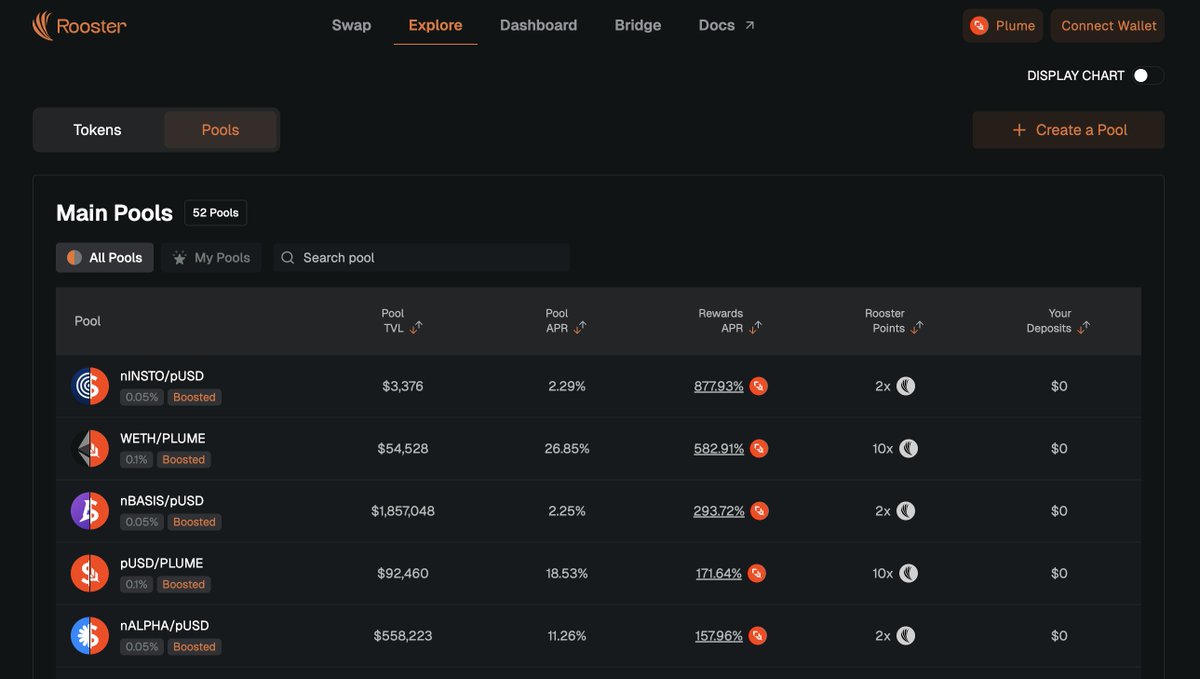
Task: Switch to the Tokens tab
Action: pos(97,130)
